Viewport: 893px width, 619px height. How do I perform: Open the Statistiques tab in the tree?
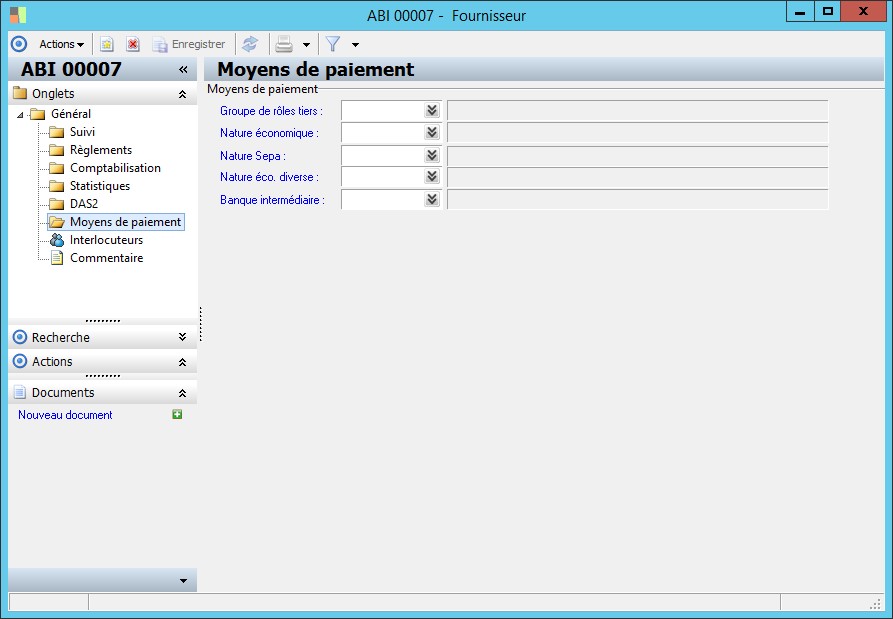pyautogui.click(x=100, y=186)
